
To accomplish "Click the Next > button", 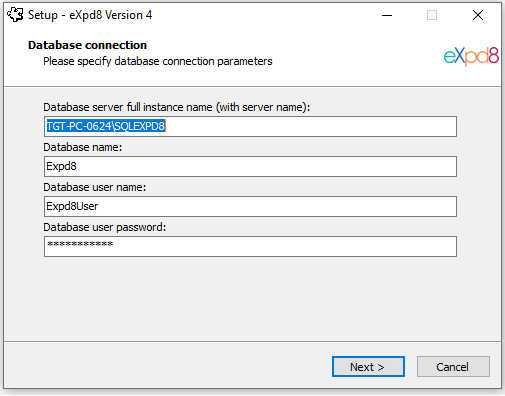I will [368, 367].
